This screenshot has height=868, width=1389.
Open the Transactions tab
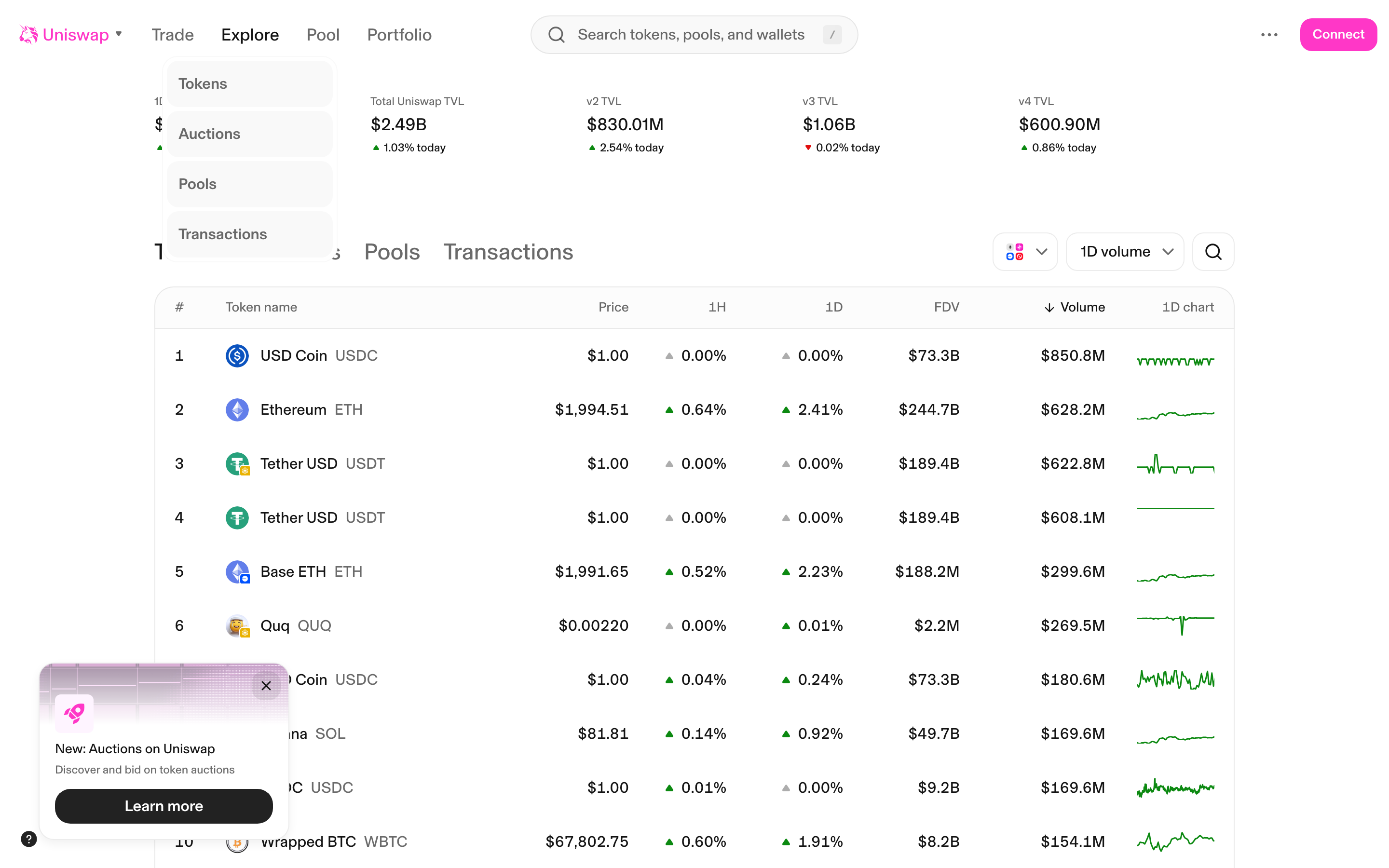pyautogui.click(x=508, y=251)
